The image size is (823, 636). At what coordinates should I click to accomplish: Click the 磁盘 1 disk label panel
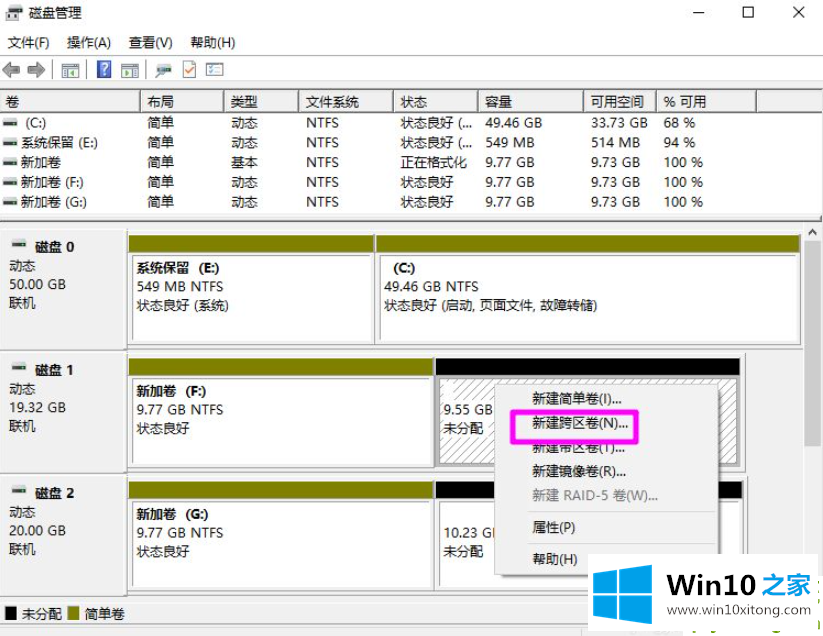coord(63,412)
